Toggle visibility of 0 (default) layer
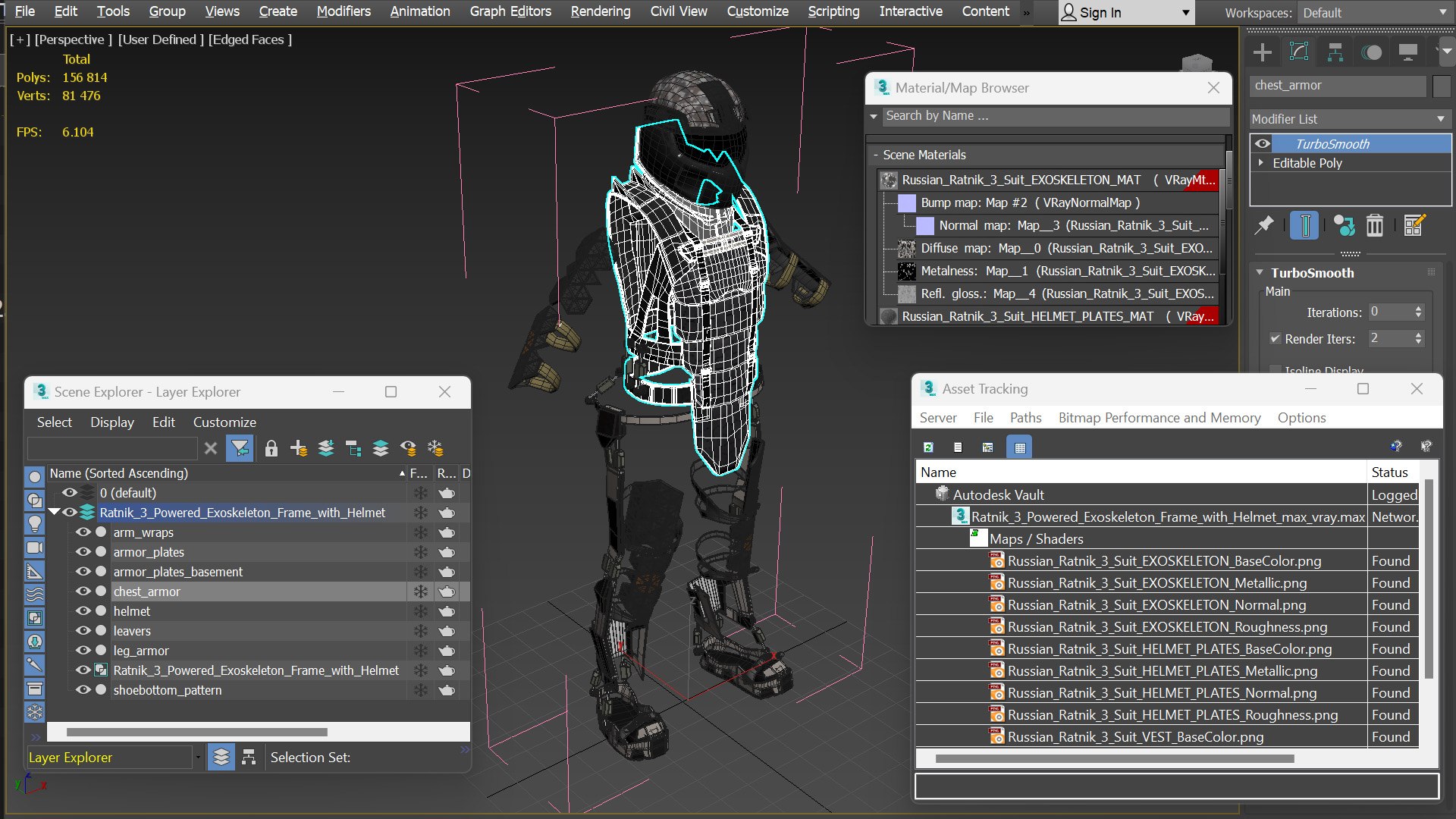This screenshot has height=819, width=1456. click(69, 493)
